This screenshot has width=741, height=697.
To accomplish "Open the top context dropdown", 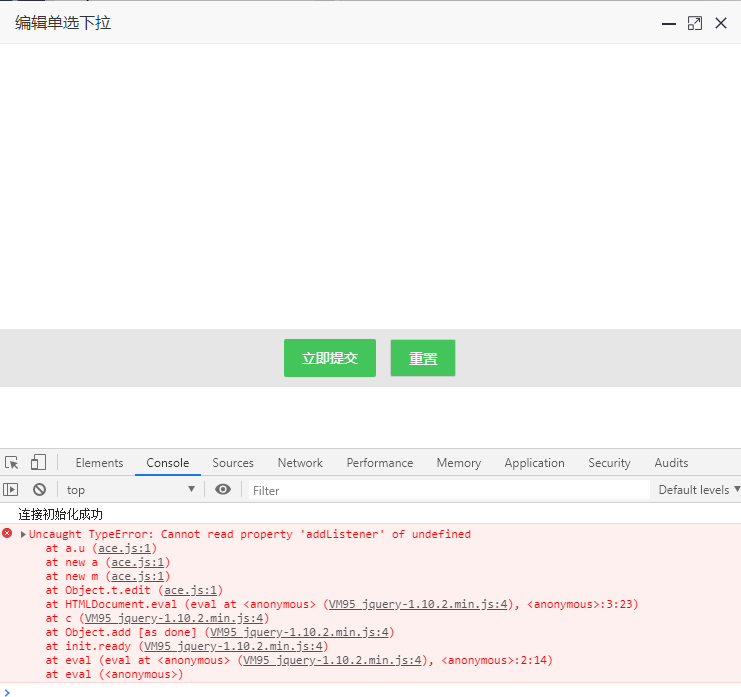I will tap(130, 490).
